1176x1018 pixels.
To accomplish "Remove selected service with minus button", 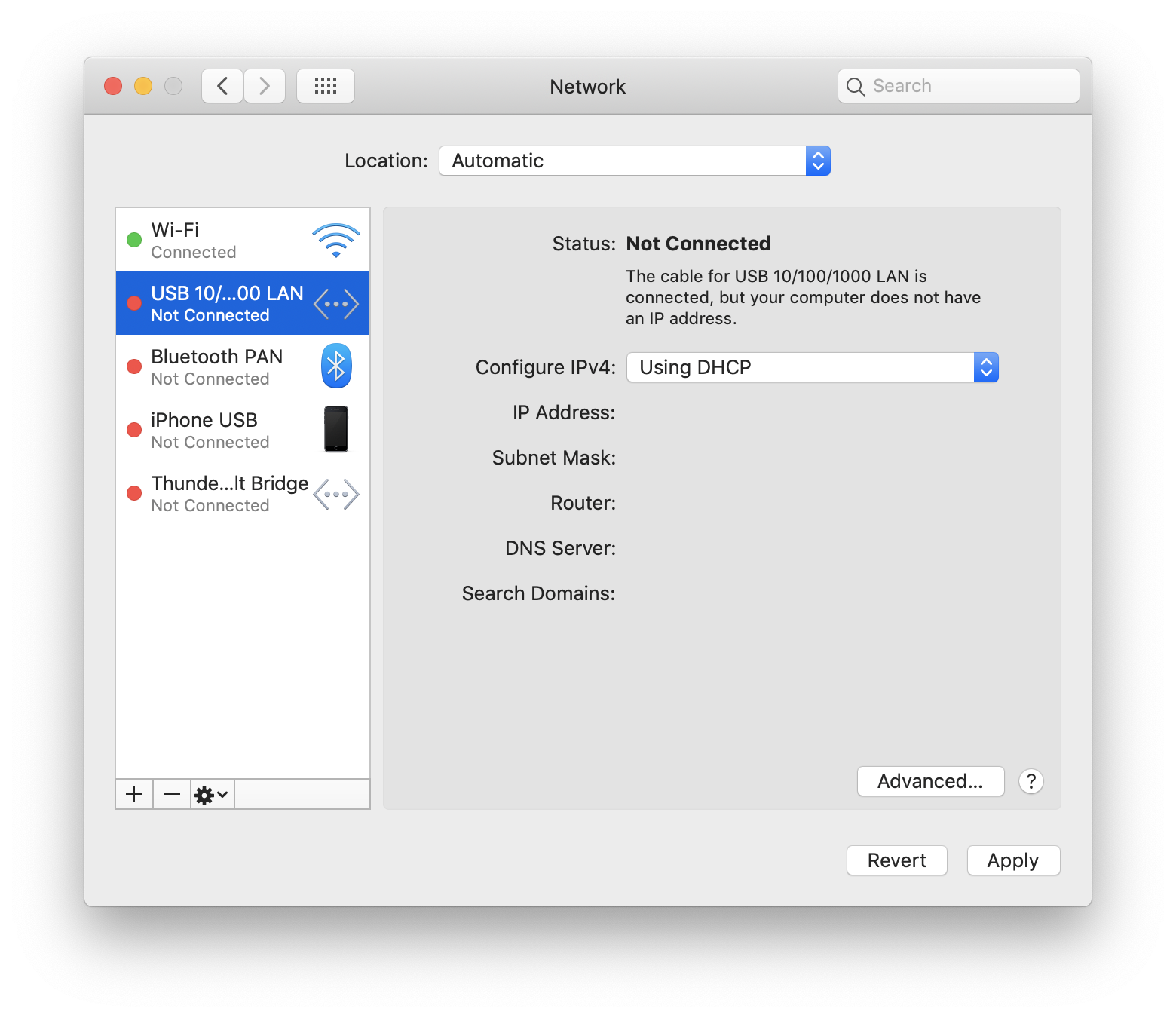I will point(172,794).
